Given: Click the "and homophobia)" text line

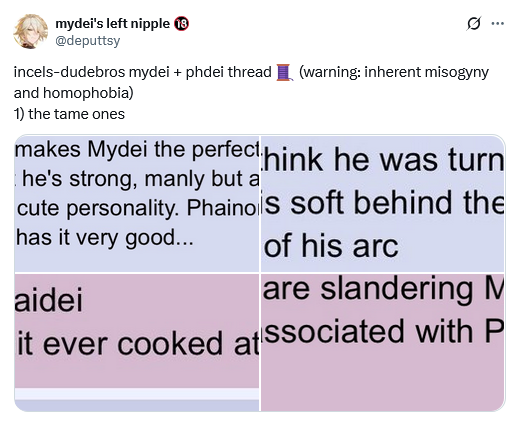Looking at the screenshot, I should (73, 93).
